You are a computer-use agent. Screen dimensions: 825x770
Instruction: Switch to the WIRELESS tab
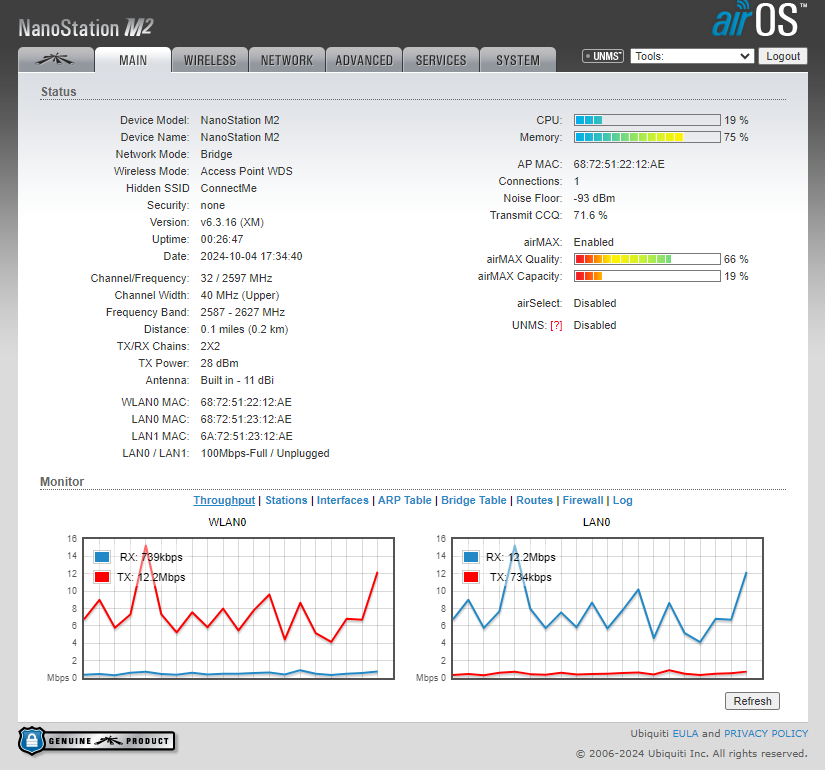click(210, 60)
